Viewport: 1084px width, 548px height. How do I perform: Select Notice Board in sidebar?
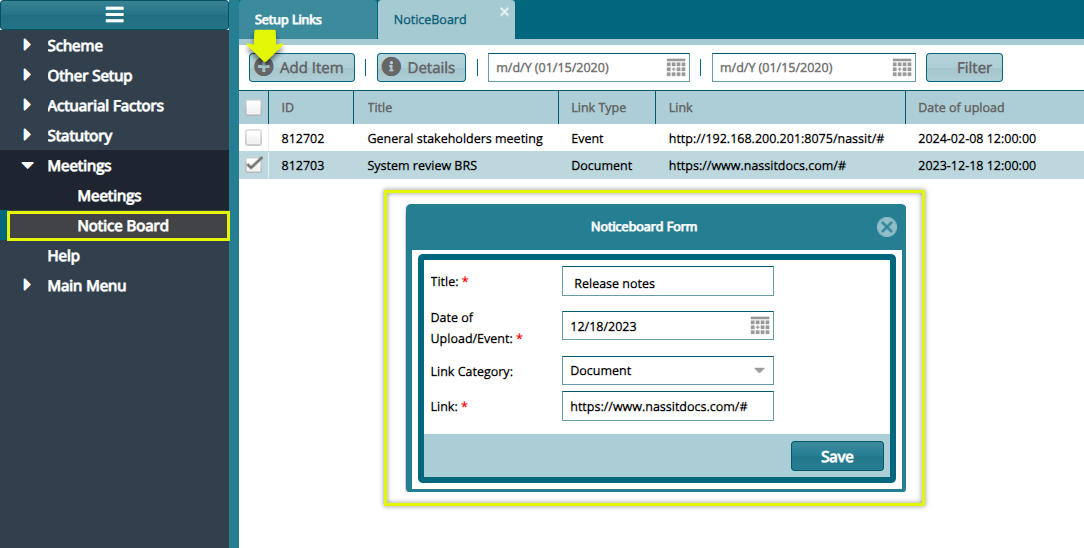(x=123, y=226)
